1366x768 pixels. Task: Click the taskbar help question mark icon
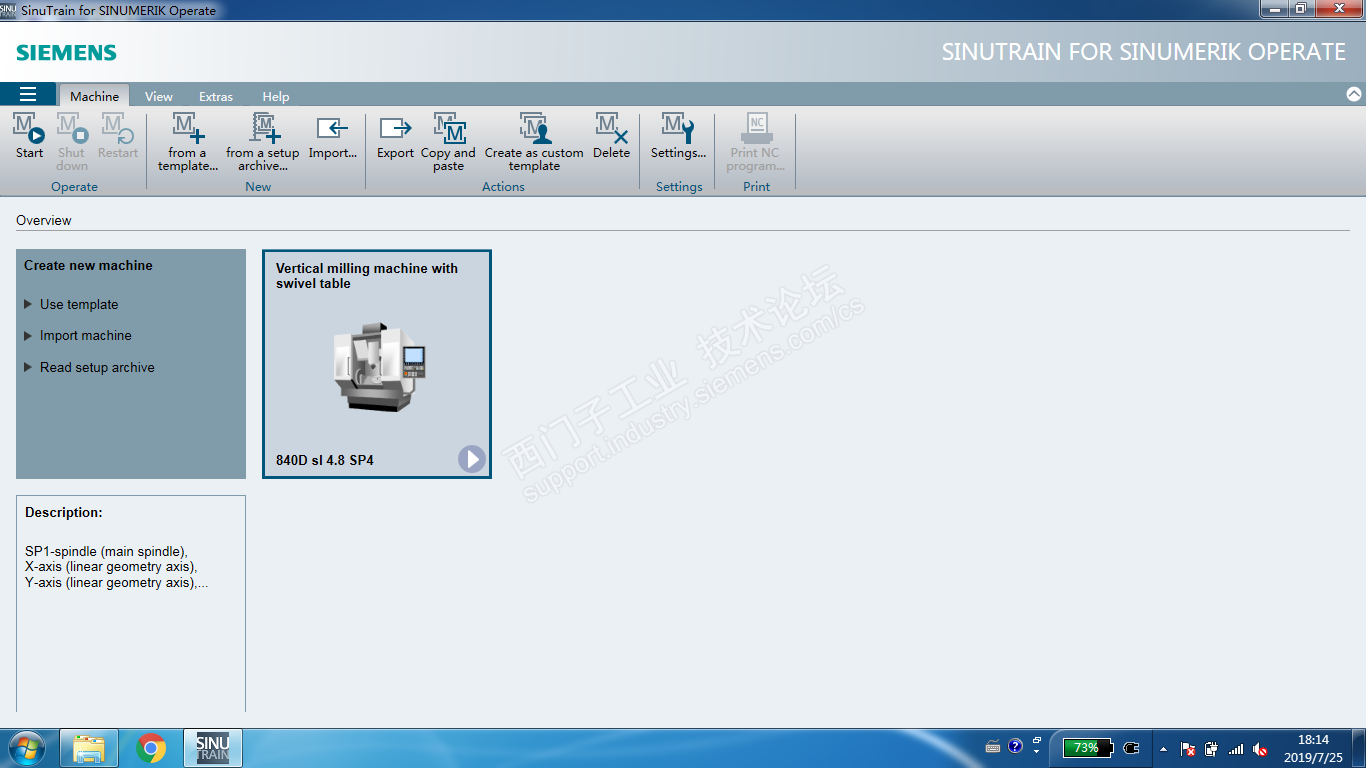point(1016,746)
